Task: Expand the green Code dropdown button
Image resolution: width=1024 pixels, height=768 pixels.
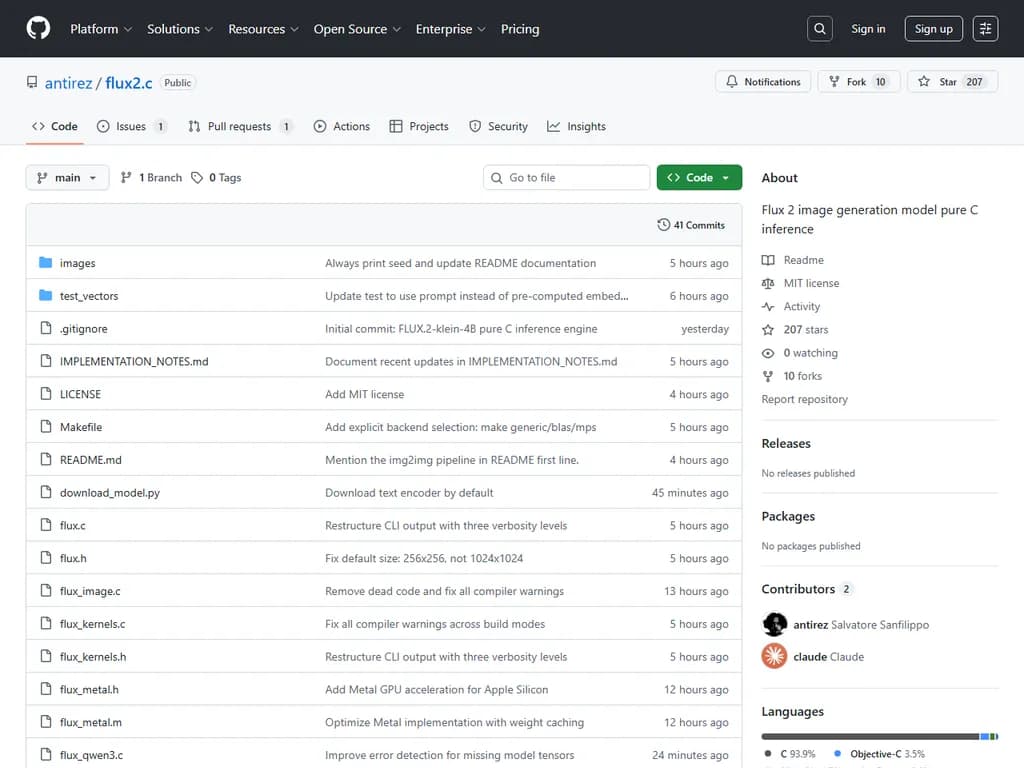Action: pos(699,178)
